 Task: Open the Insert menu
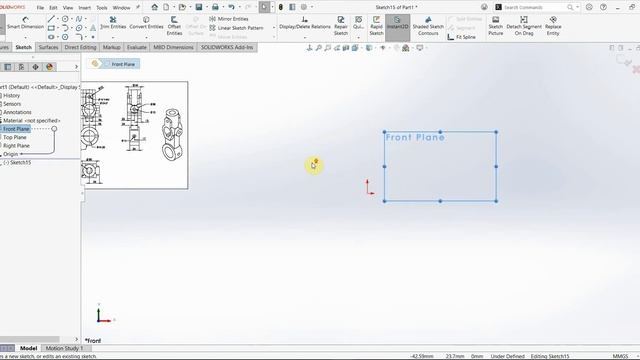pyautogui.click(x=84, y=7)
